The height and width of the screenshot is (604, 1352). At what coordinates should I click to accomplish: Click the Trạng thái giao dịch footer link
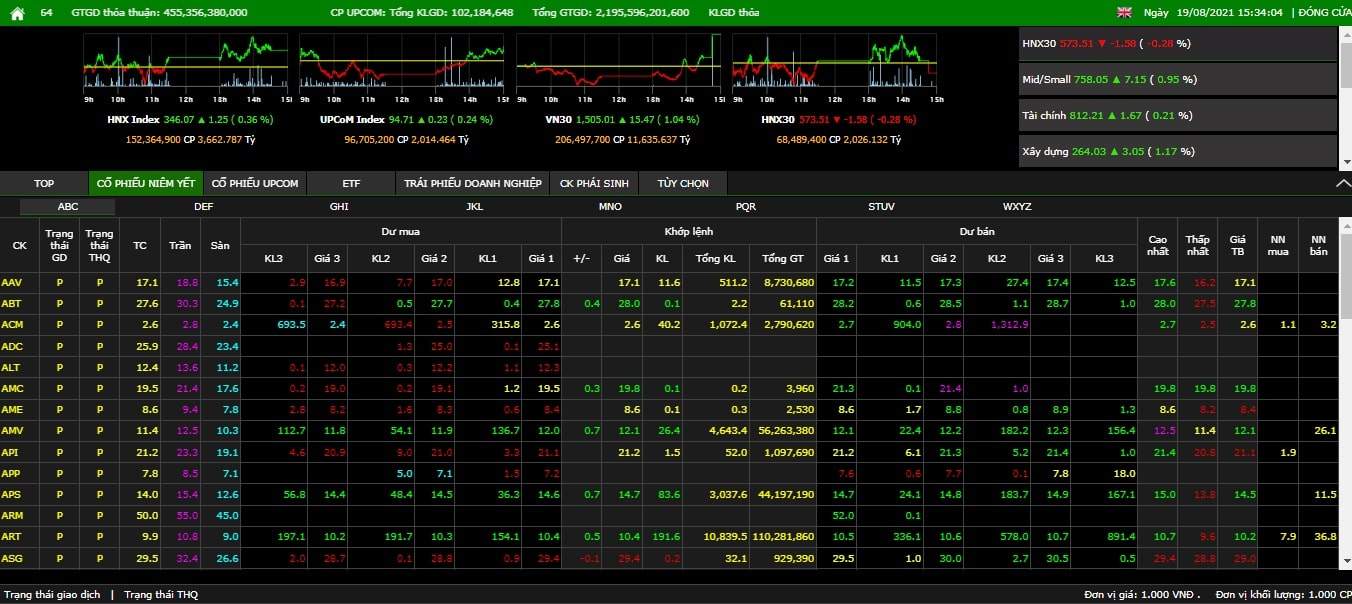coord(51,595)
